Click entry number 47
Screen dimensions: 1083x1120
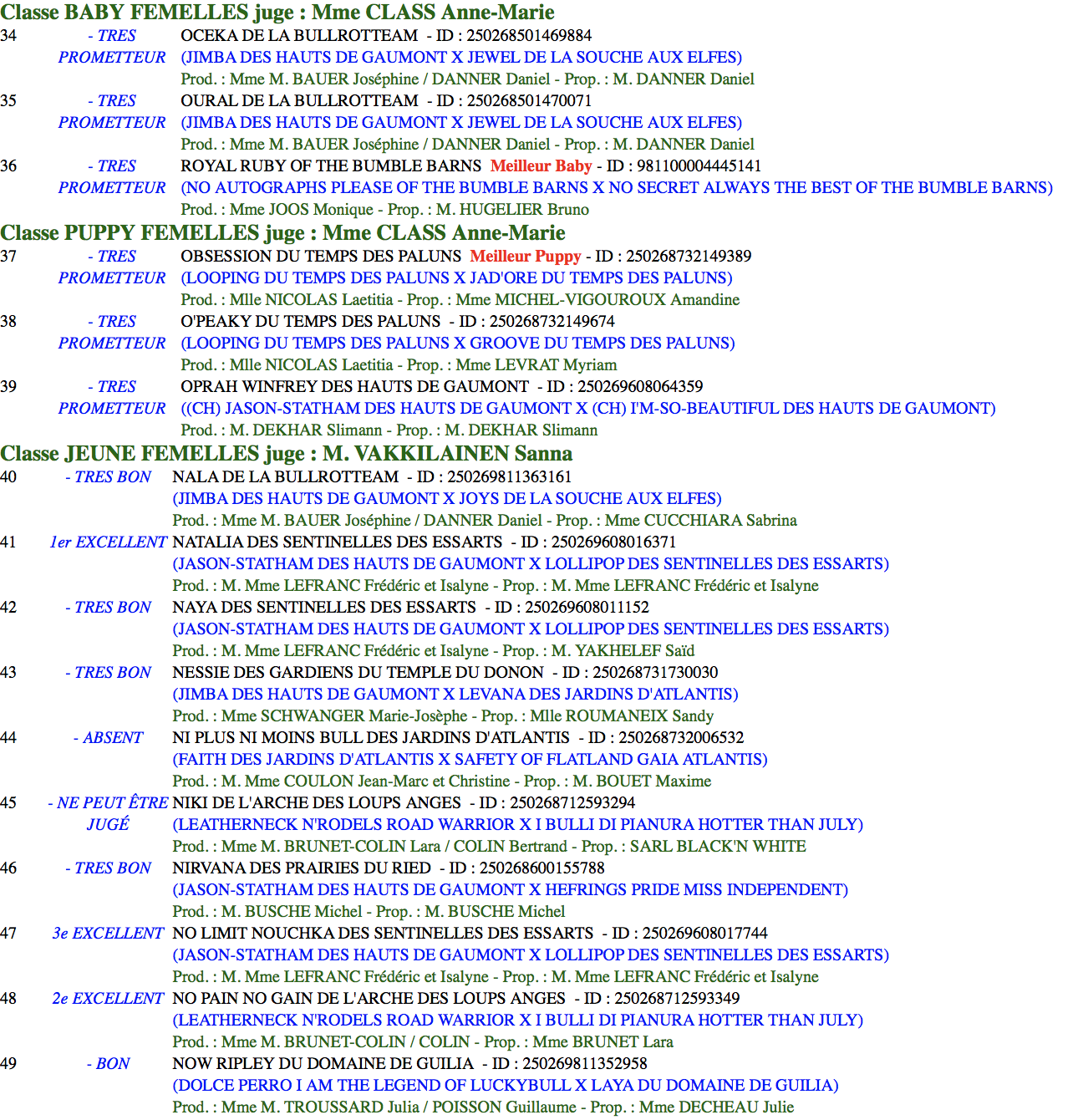pyautogui.click(x=8, y=933)
